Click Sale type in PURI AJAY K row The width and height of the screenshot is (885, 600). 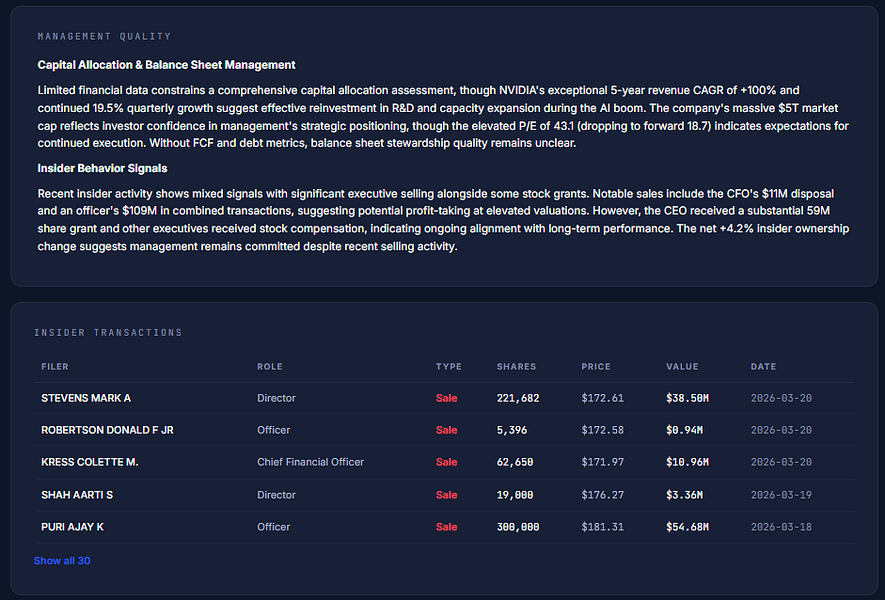(446, 527)
